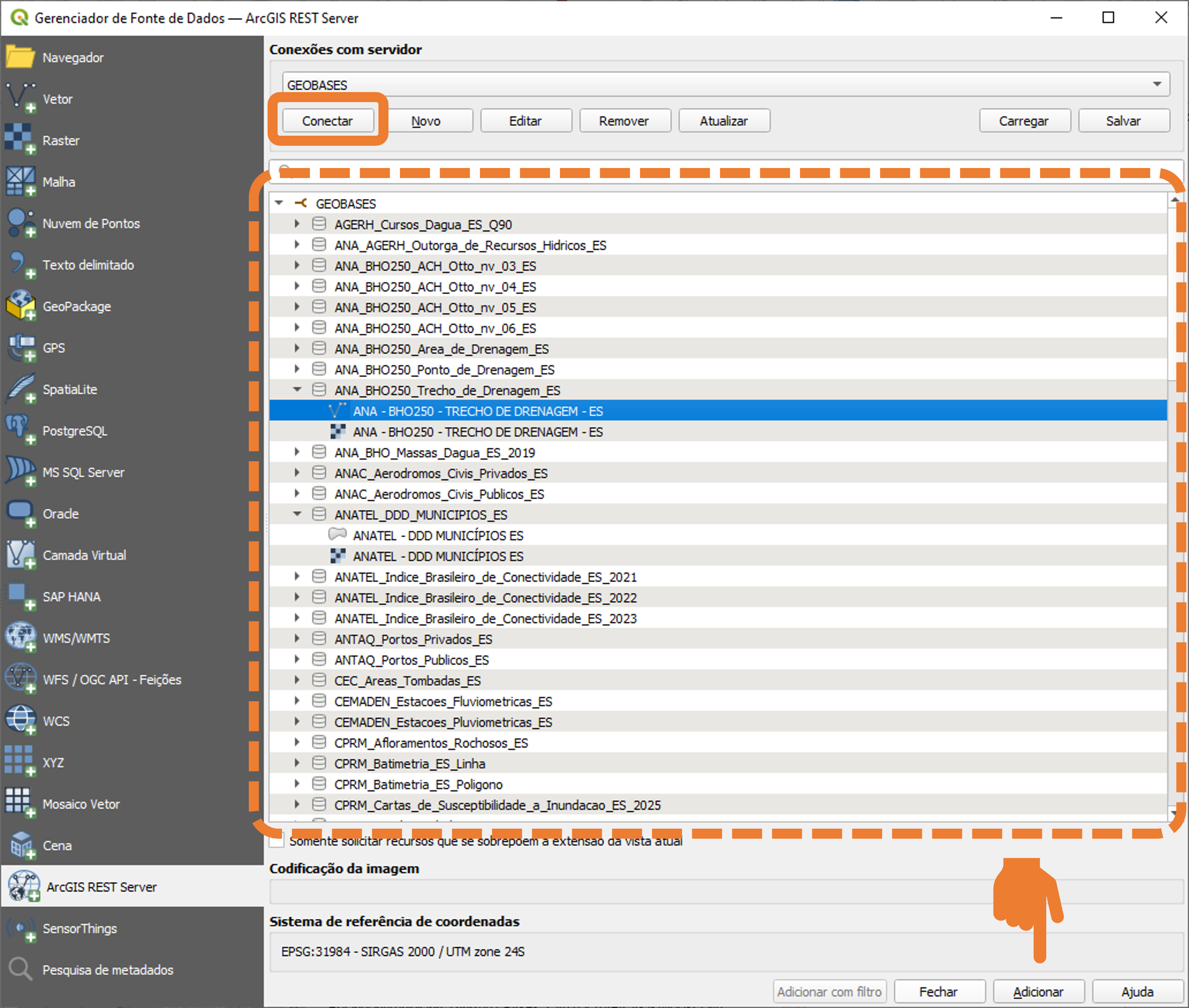Open the SpatiaLite feather icon
The height and width of the screenshot is (1008, 1189).
[21, 389]
